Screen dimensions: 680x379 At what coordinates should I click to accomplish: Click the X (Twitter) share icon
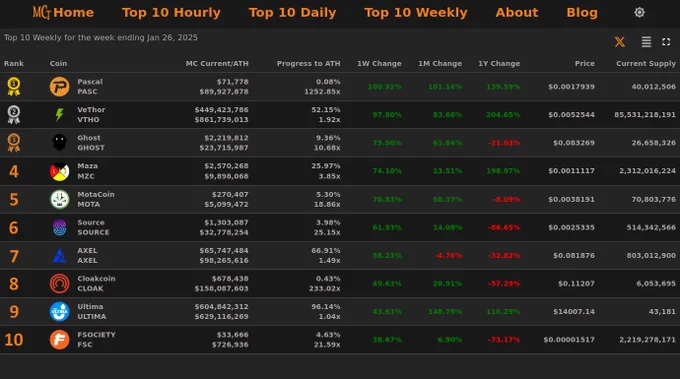pyautogui.click(x=620, y=42)
